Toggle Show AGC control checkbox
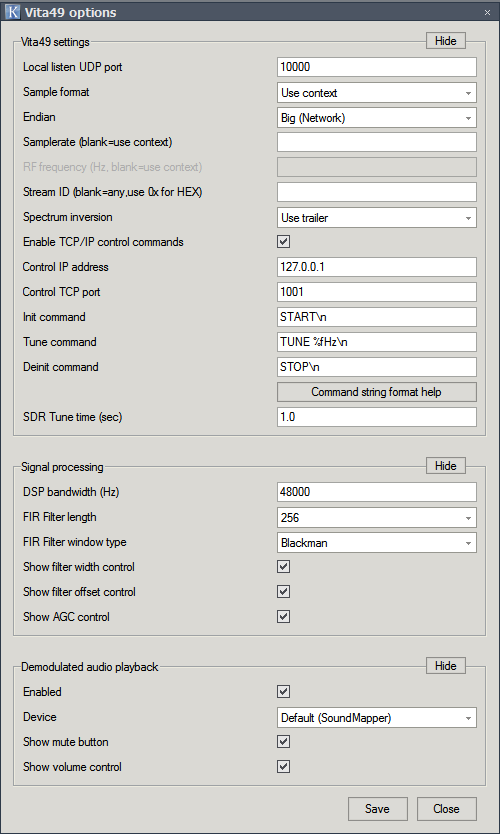 point(284,616)
